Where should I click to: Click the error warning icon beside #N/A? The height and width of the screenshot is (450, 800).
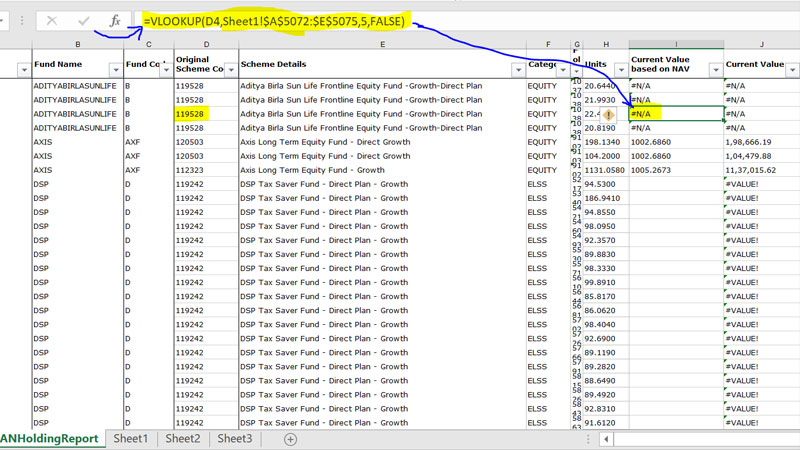coord(608,115)
